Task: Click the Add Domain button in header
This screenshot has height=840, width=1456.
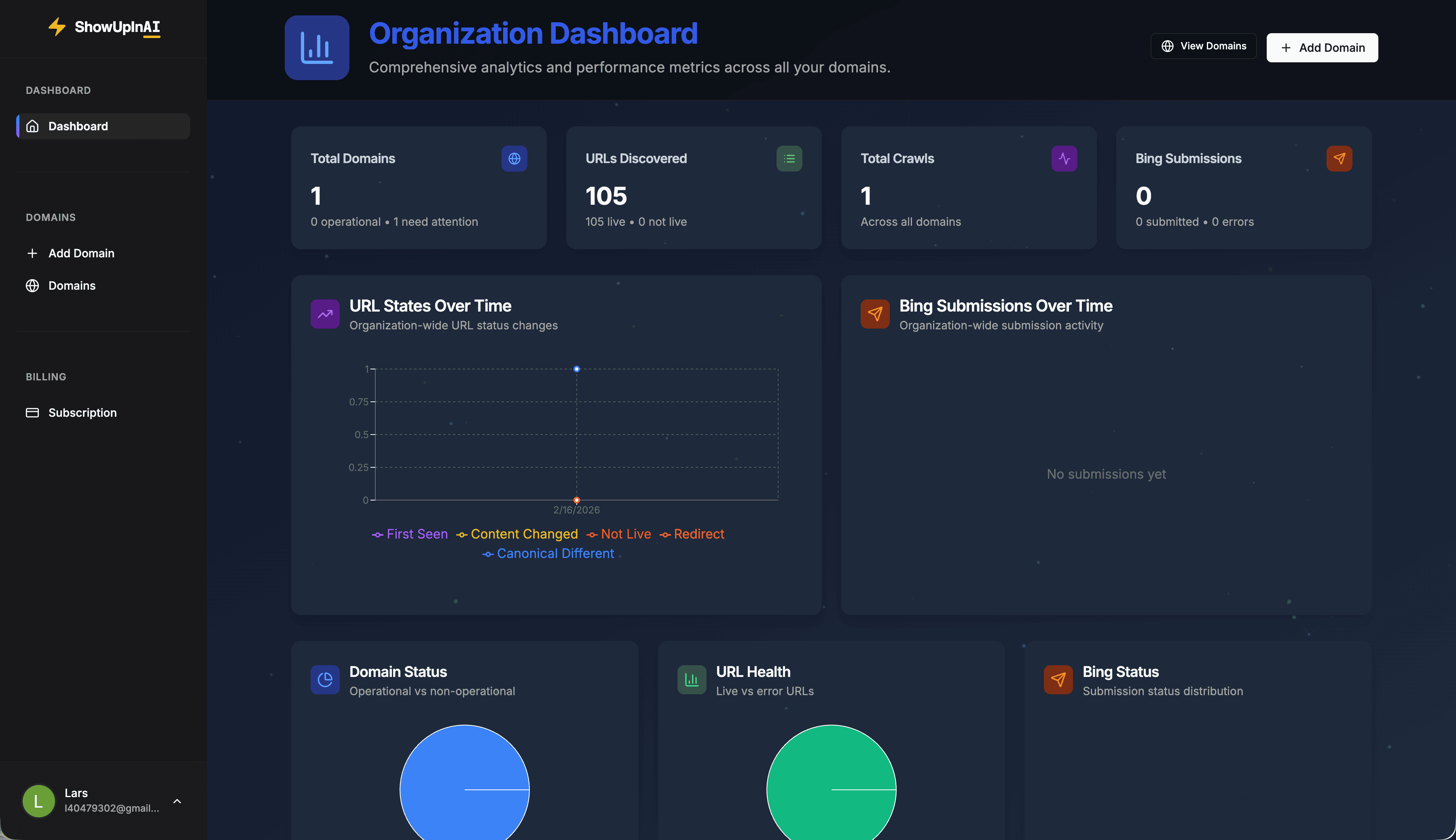Action: [1322, 47]
